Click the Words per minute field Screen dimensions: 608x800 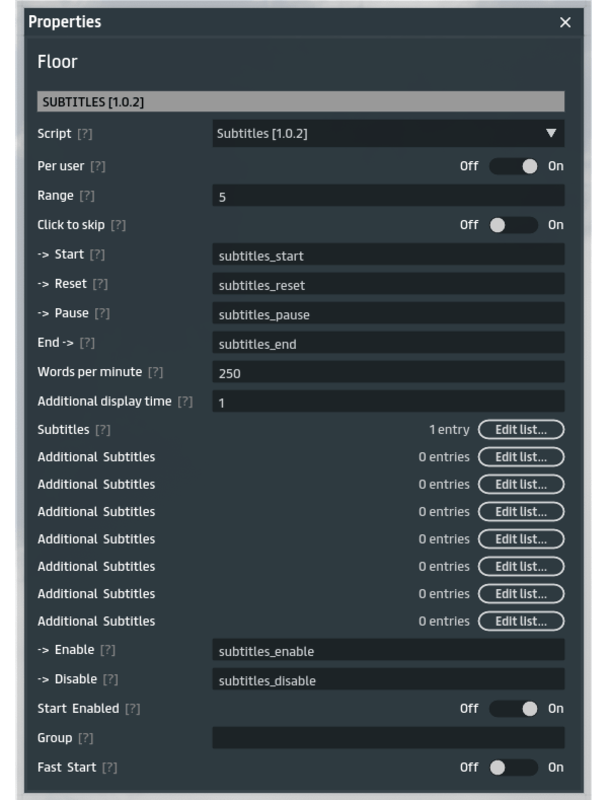click(388, 373)
